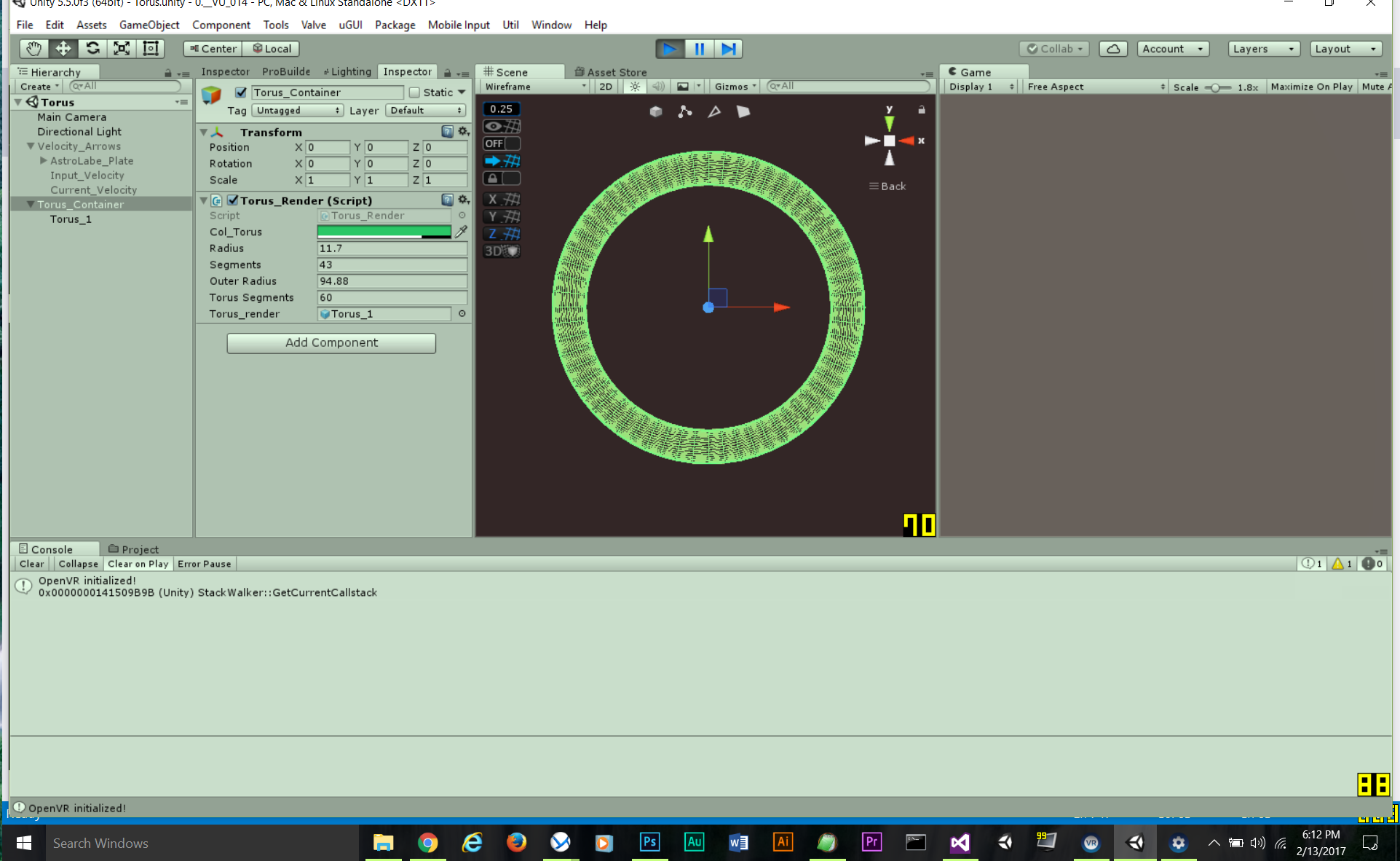Open Visual Studio from the taskbar
1400x861 pixels.
(x=960, y=843)
